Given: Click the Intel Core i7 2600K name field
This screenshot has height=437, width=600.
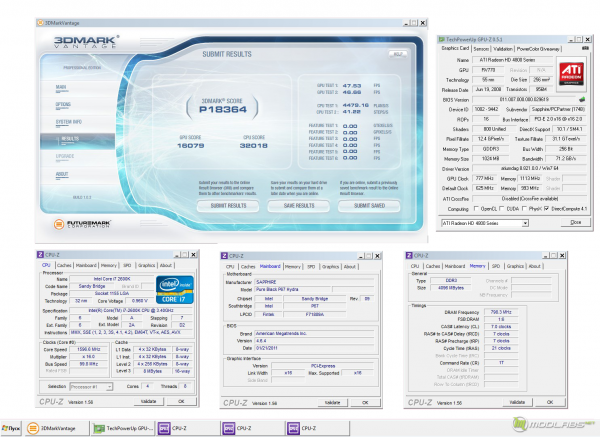Looking at the screenshot, I should click(112, 279).
